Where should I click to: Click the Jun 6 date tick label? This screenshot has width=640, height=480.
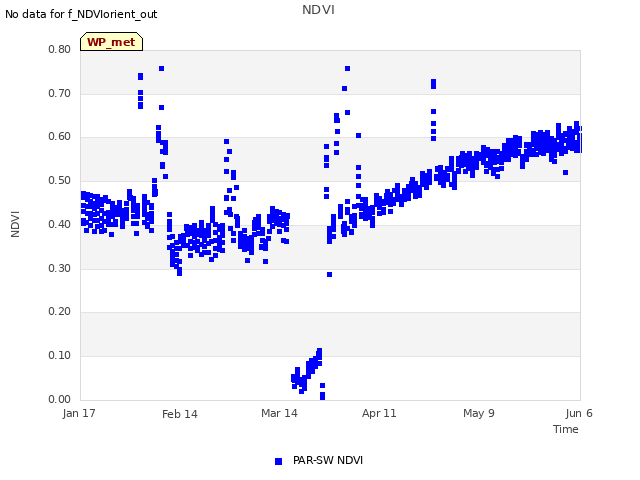[579, 413]
